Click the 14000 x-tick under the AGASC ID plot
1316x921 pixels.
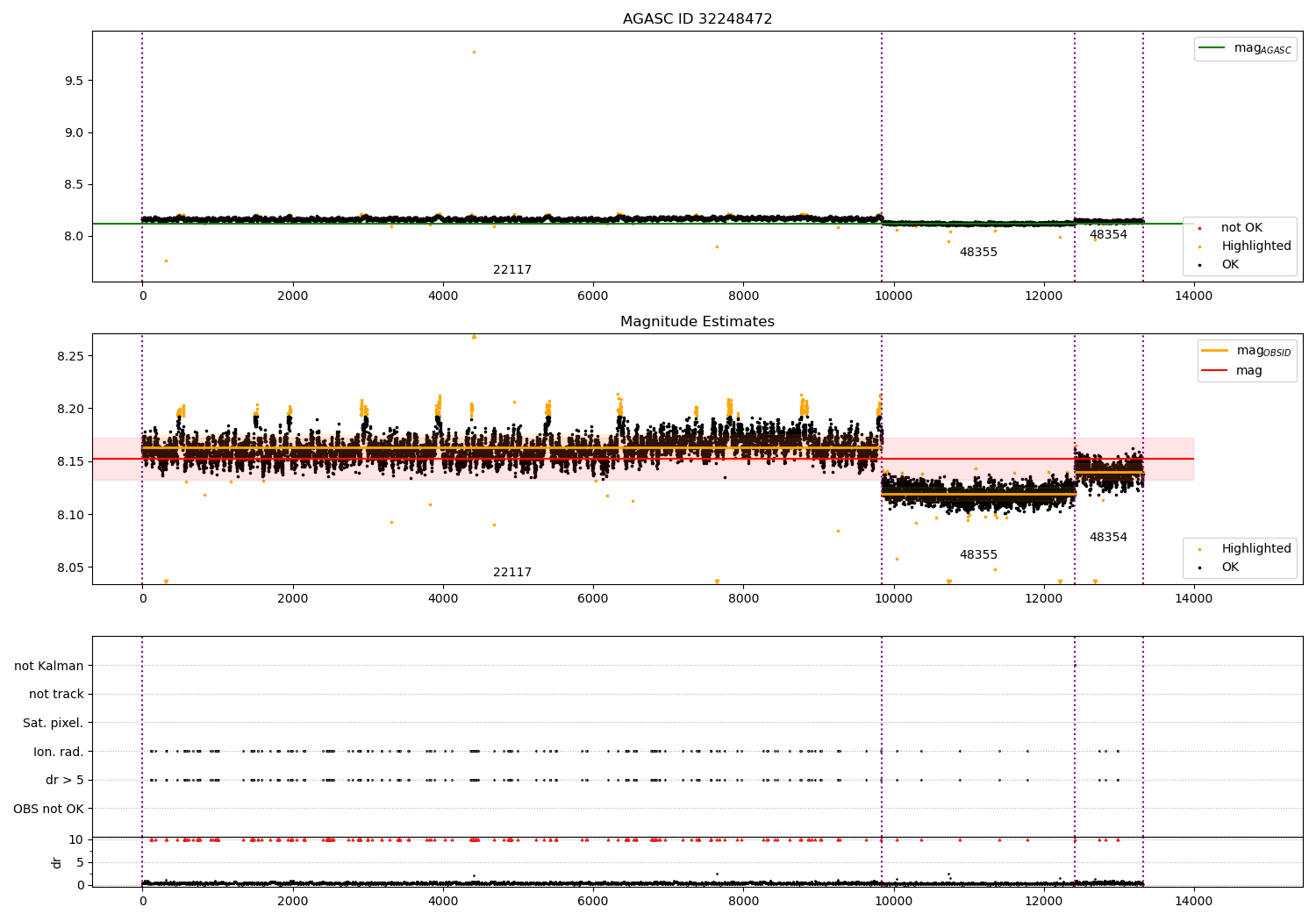(x=1194, y=296)
